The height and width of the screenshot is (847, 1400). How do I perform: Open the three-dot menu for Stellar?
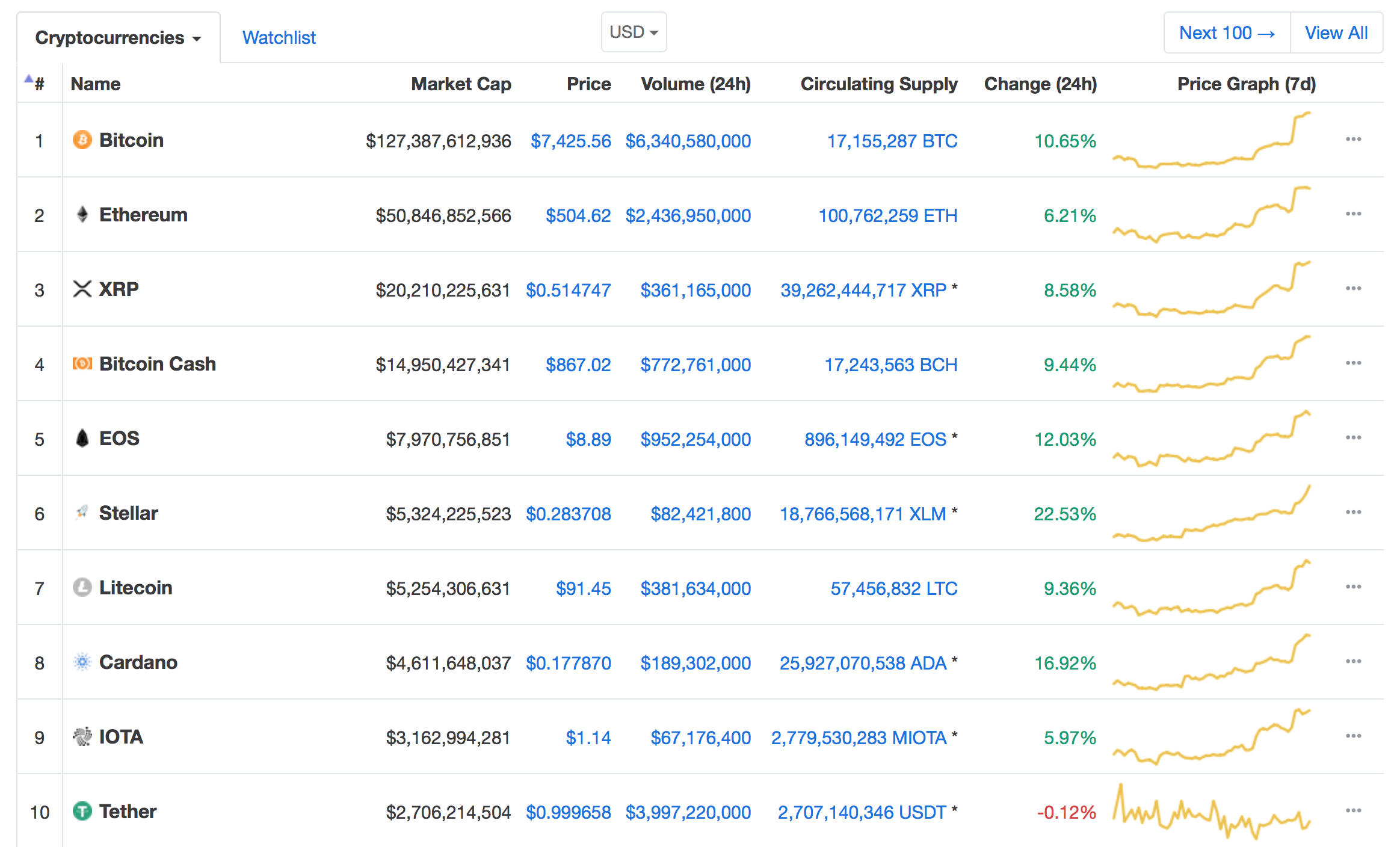point(1353,513)
